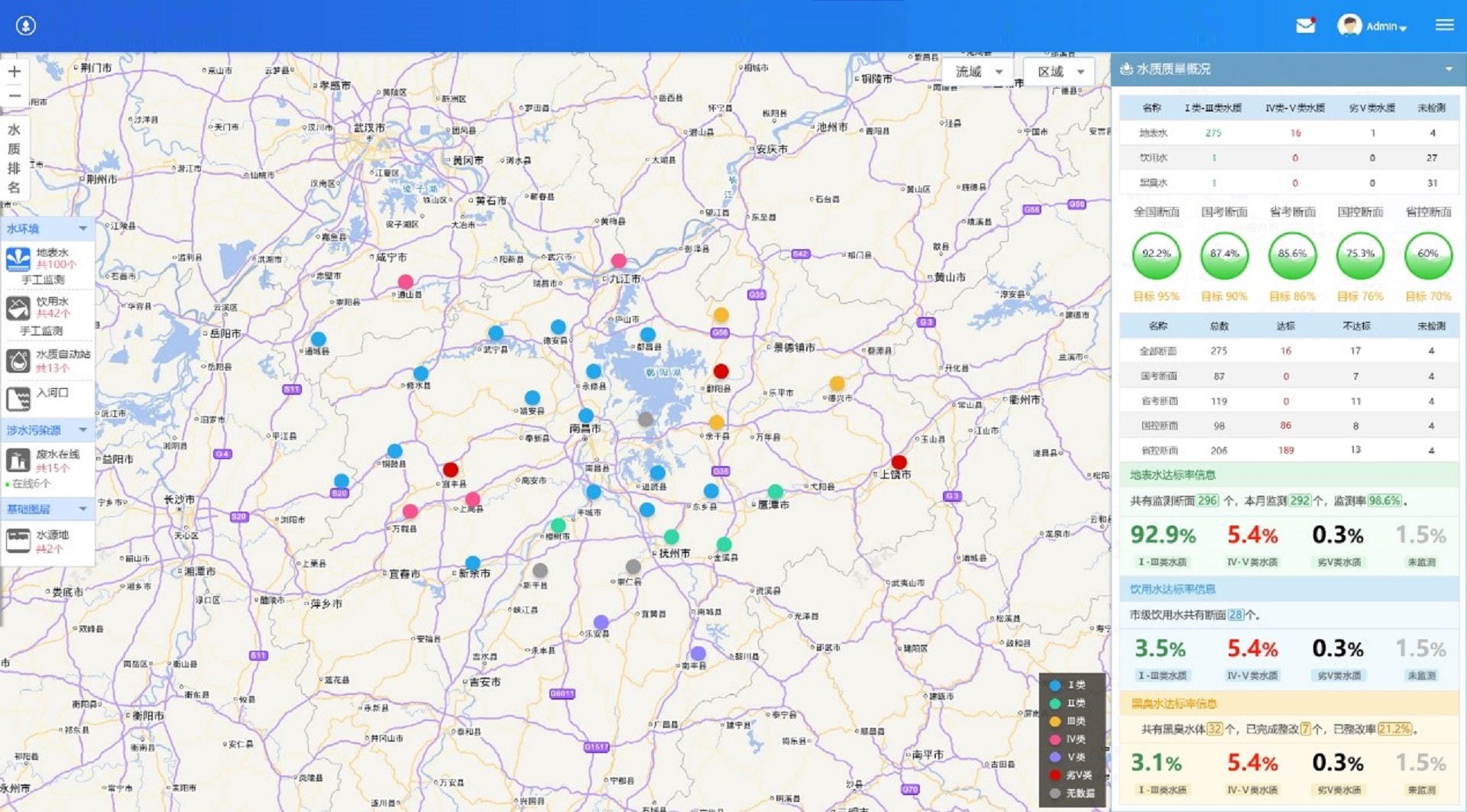The width and height of the screenshot is (1467, 812).
Task: Click the 水源地 water source icon
Action: (18, 540)
